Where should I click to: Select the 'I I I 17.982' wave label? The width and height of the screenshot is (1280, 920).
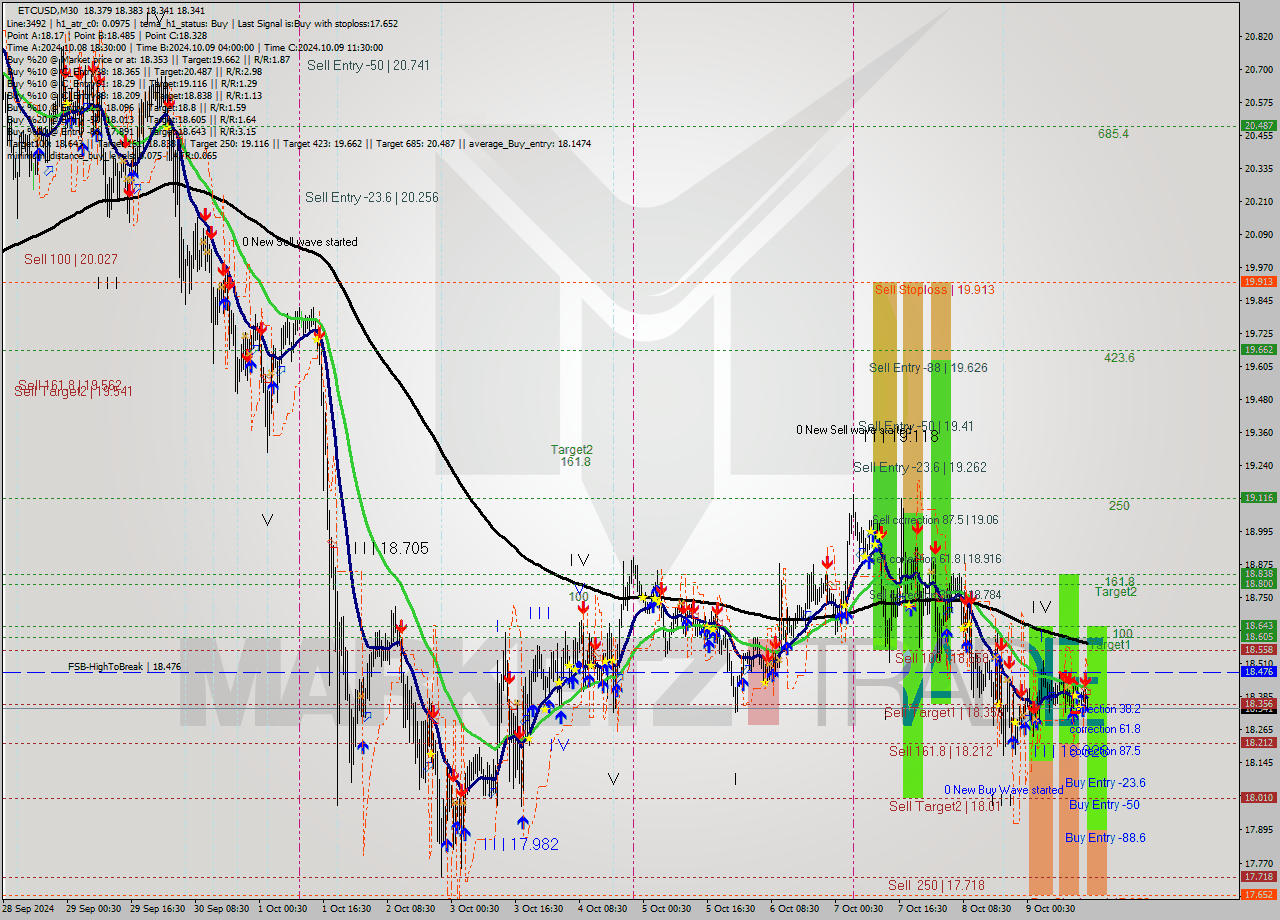(x=520, y=844)
